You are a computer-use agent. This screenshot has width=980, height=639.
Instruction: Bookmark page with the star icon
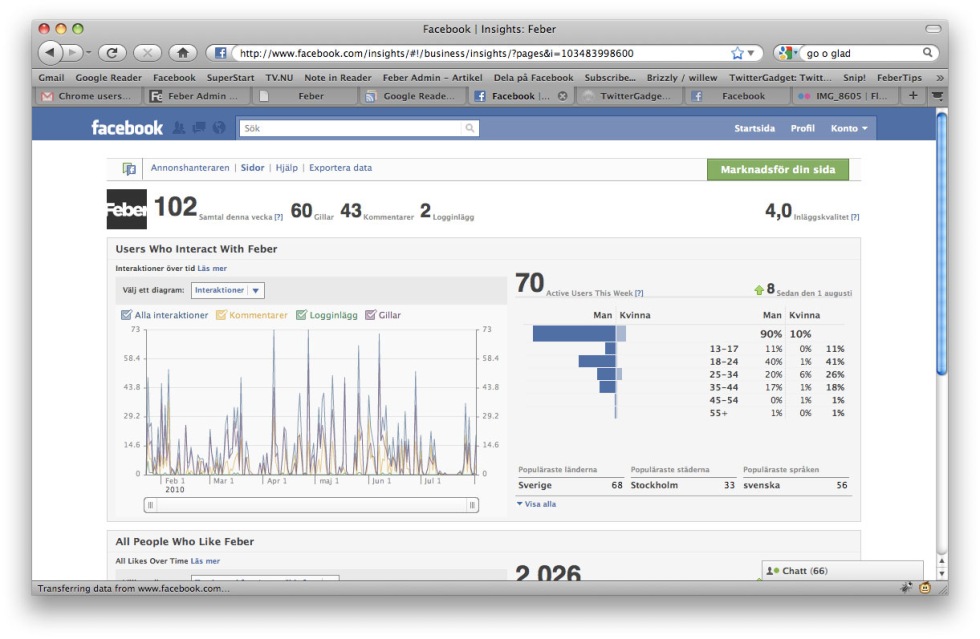(x=738, y=53)
